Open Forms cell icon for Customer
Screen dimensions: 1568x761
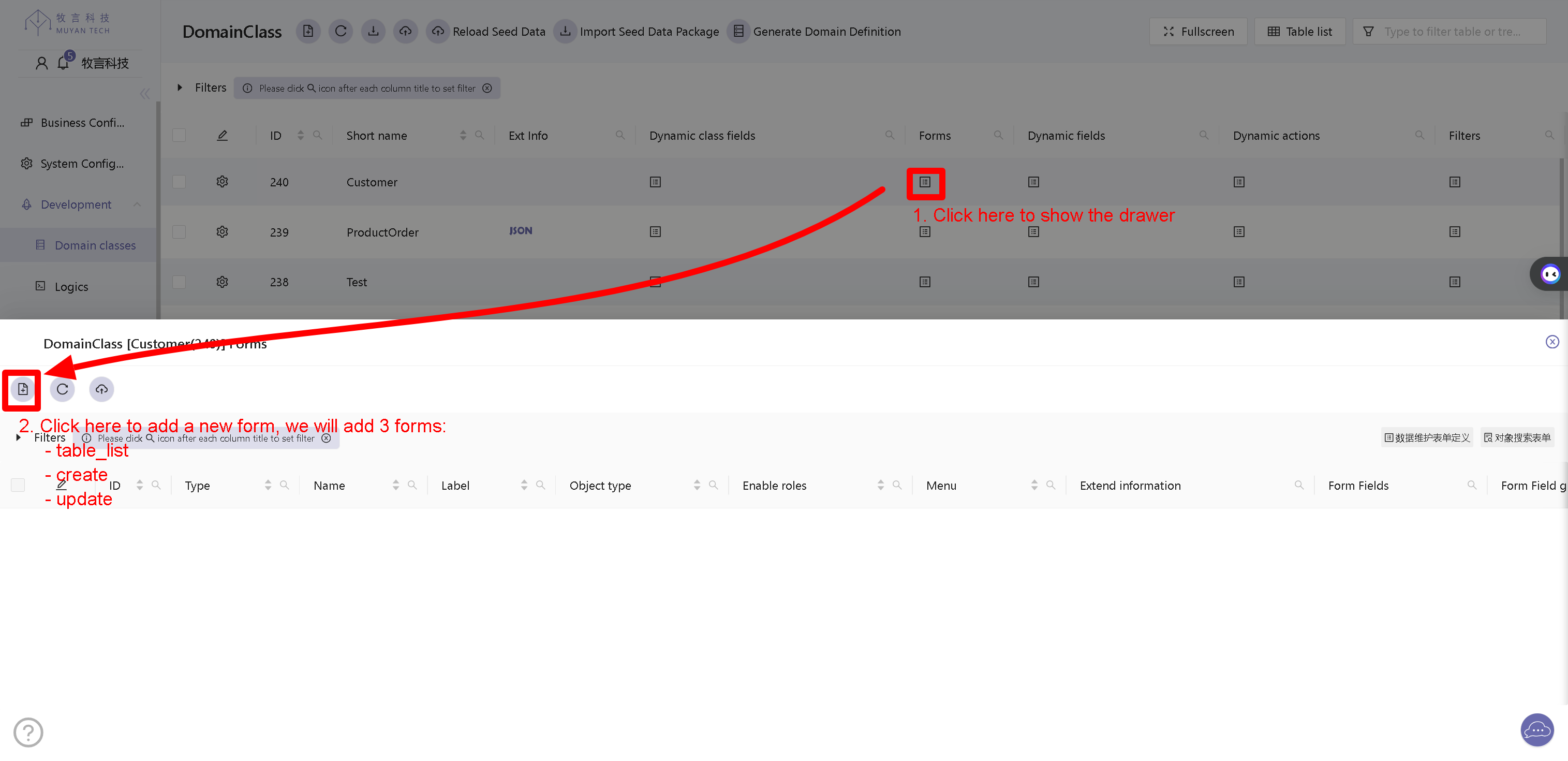coord(925,181)
